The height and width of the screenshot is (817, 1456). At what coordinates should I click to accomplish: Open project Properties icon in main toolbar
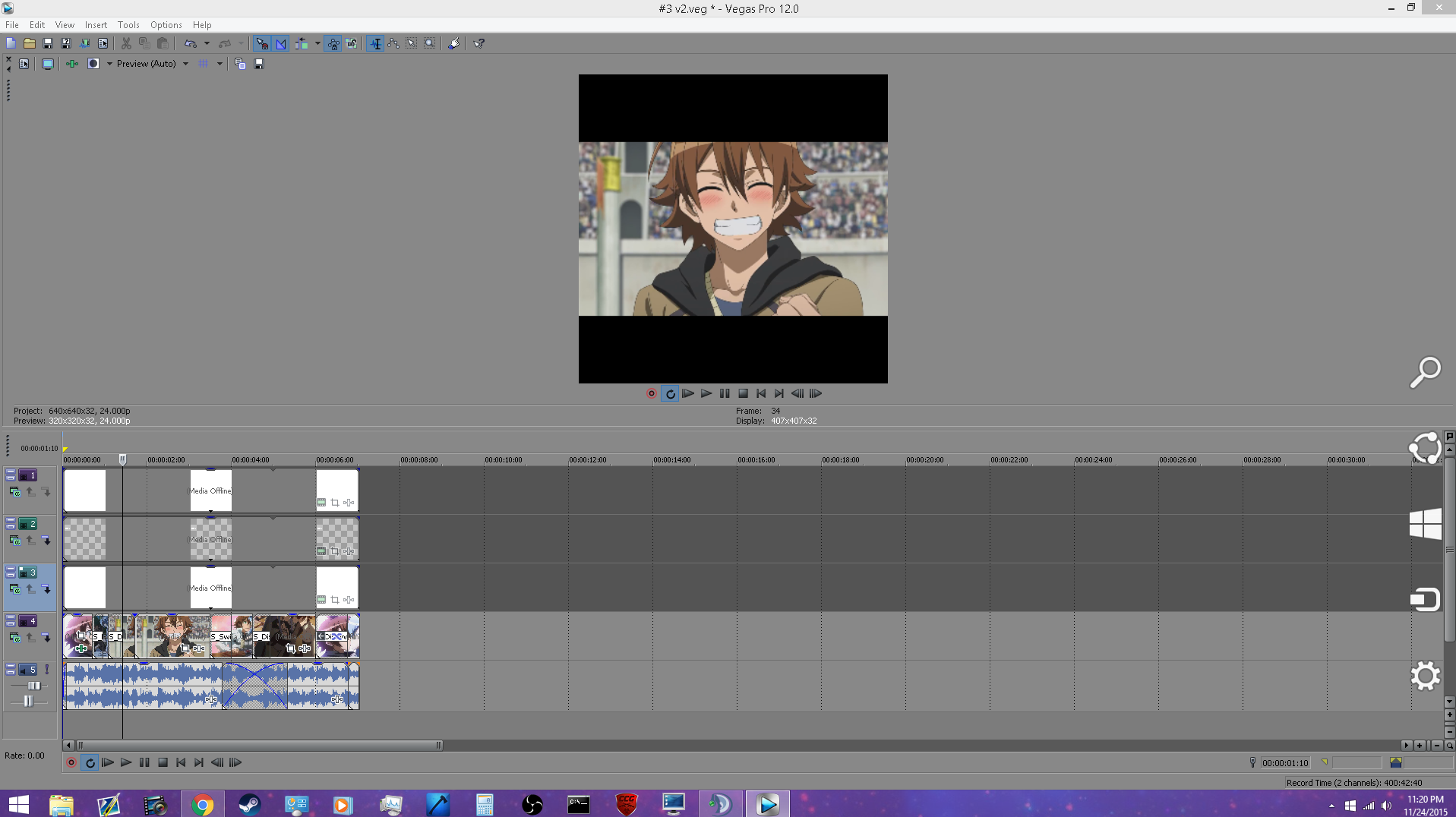point(103,43)
